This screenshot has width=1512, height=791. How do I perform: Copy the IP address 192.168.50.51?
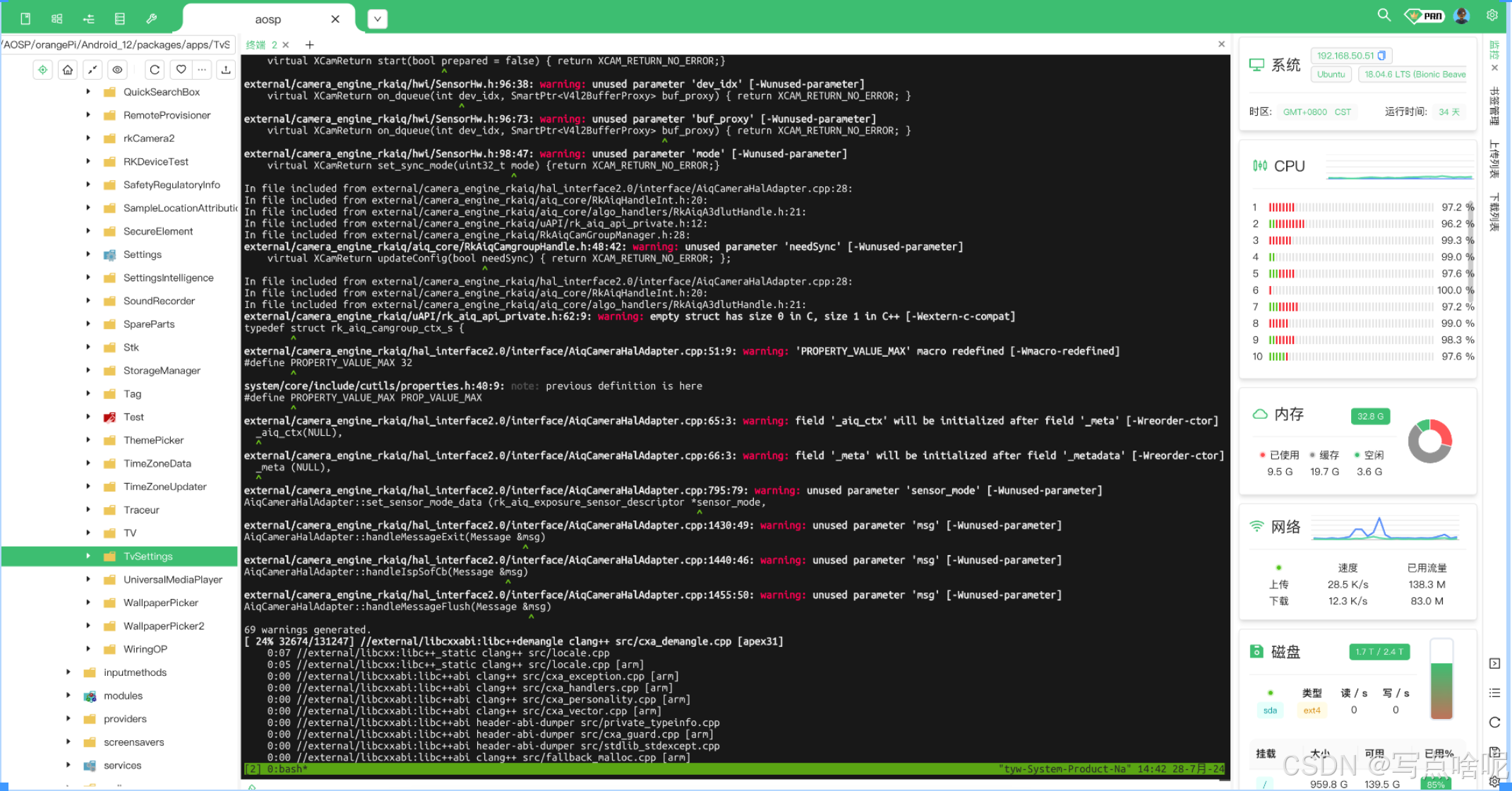tap(1381, 55)
